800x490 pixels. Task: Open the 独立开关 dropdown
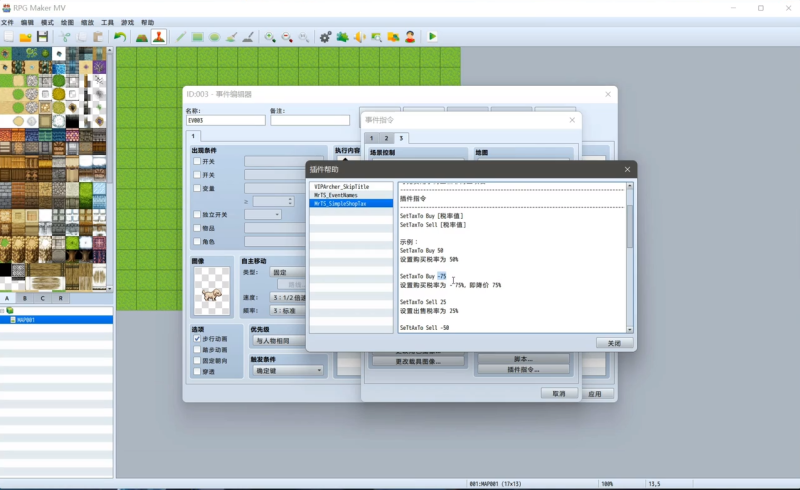click(x=263, y=214)
